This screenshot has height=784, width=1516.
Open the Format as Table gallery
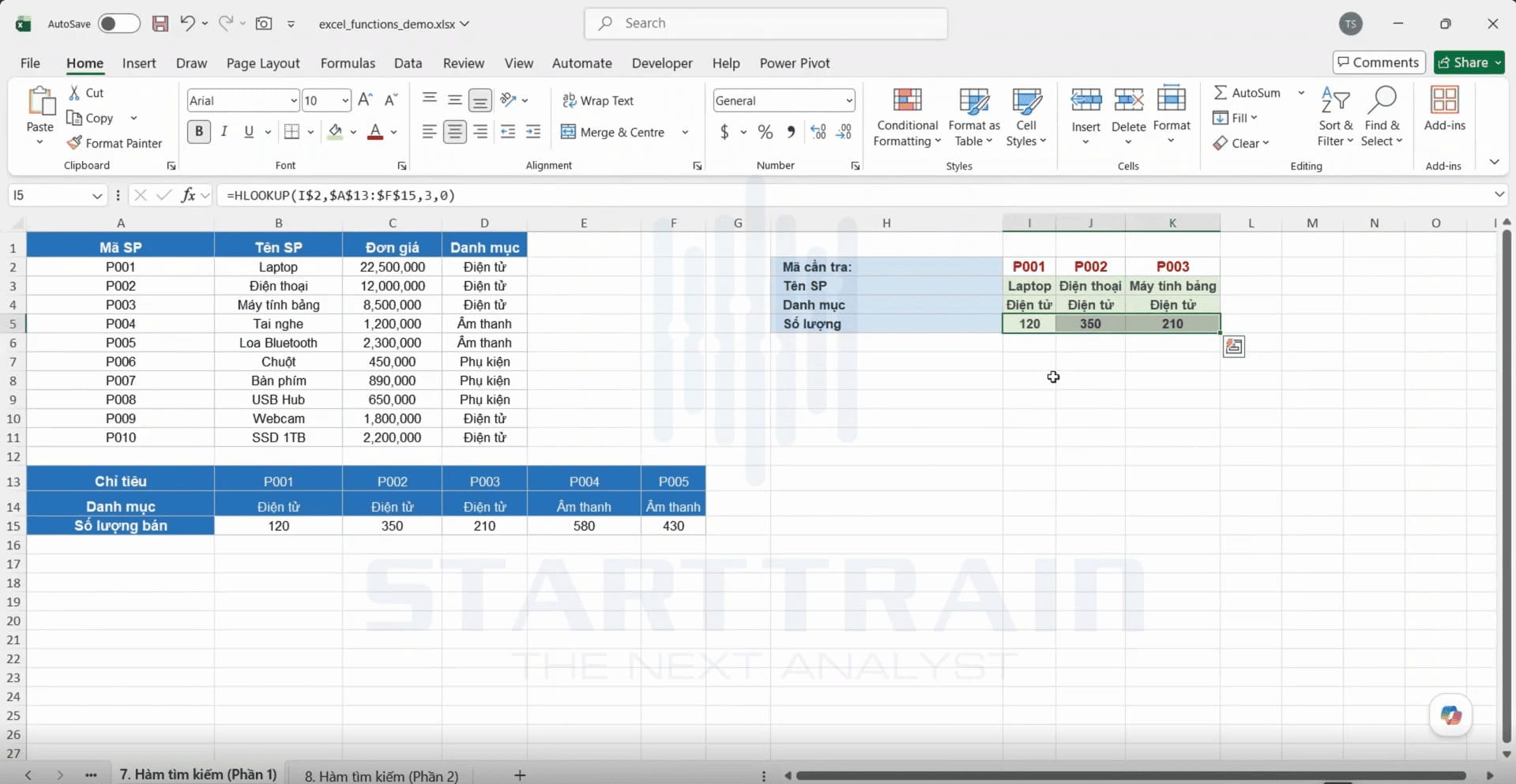click(973, 118)
